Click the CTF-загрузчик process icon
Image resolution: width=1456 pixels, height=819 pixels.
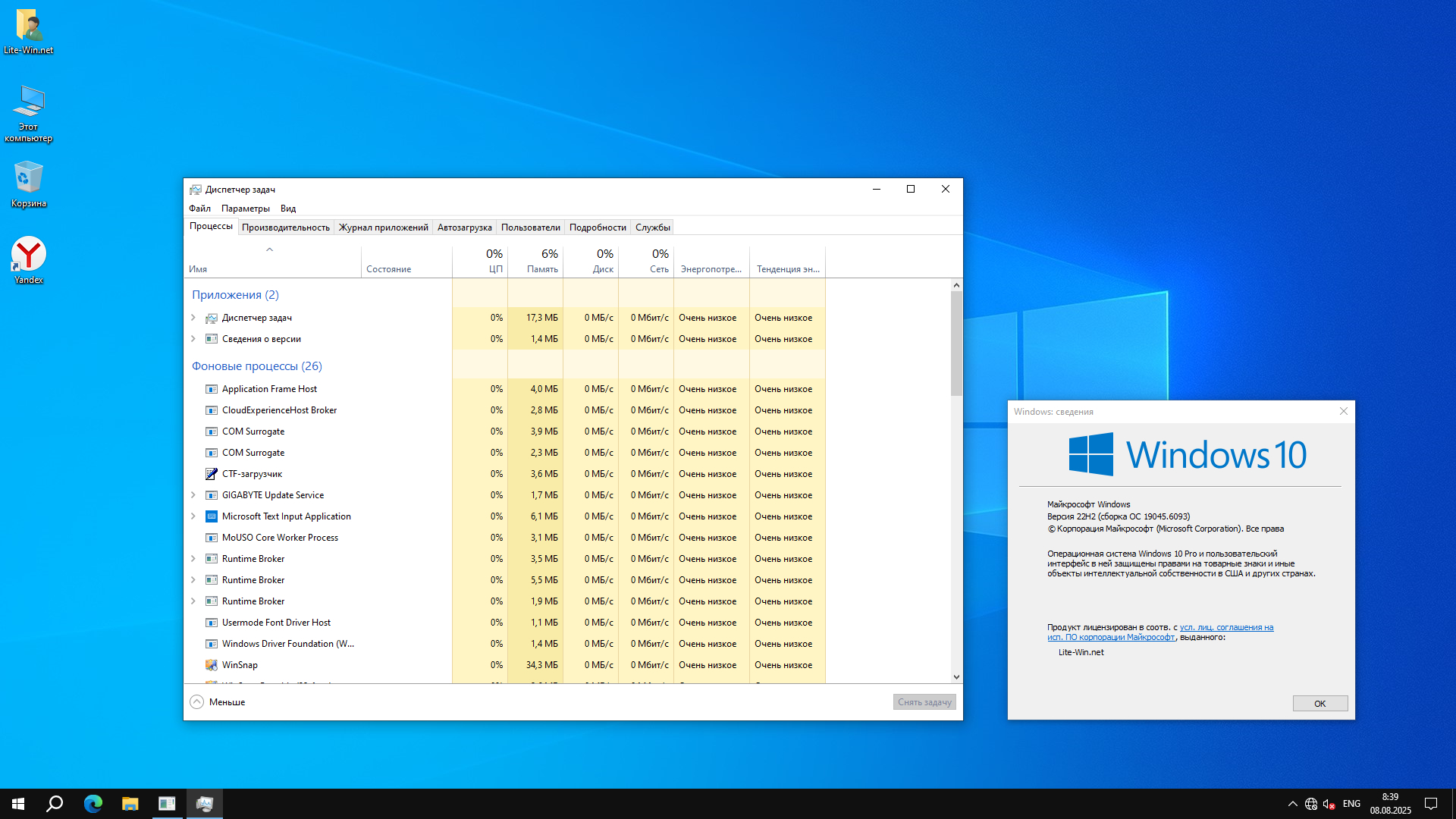[212, 474]
